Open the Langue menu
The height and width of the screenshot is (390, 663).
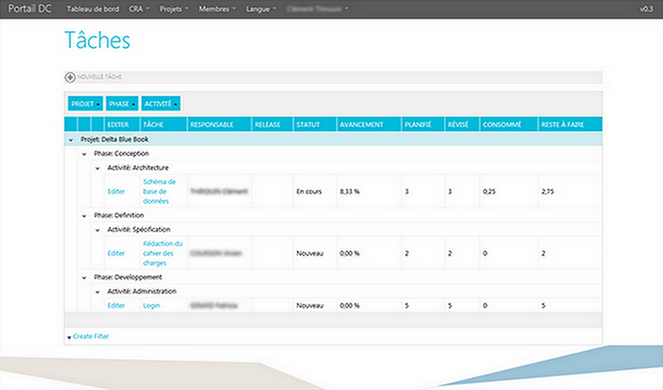point(261,9)
